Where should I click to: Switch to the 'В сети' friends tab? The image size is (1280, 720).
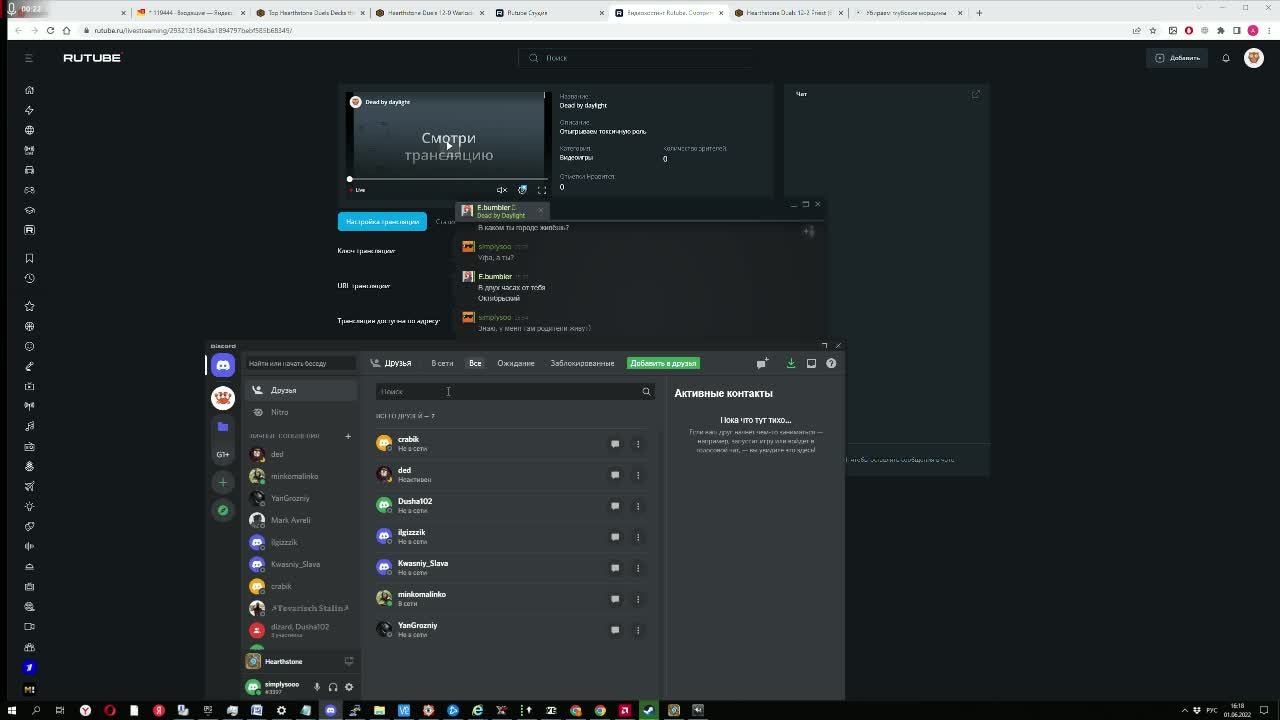click(x=442, y=363)
